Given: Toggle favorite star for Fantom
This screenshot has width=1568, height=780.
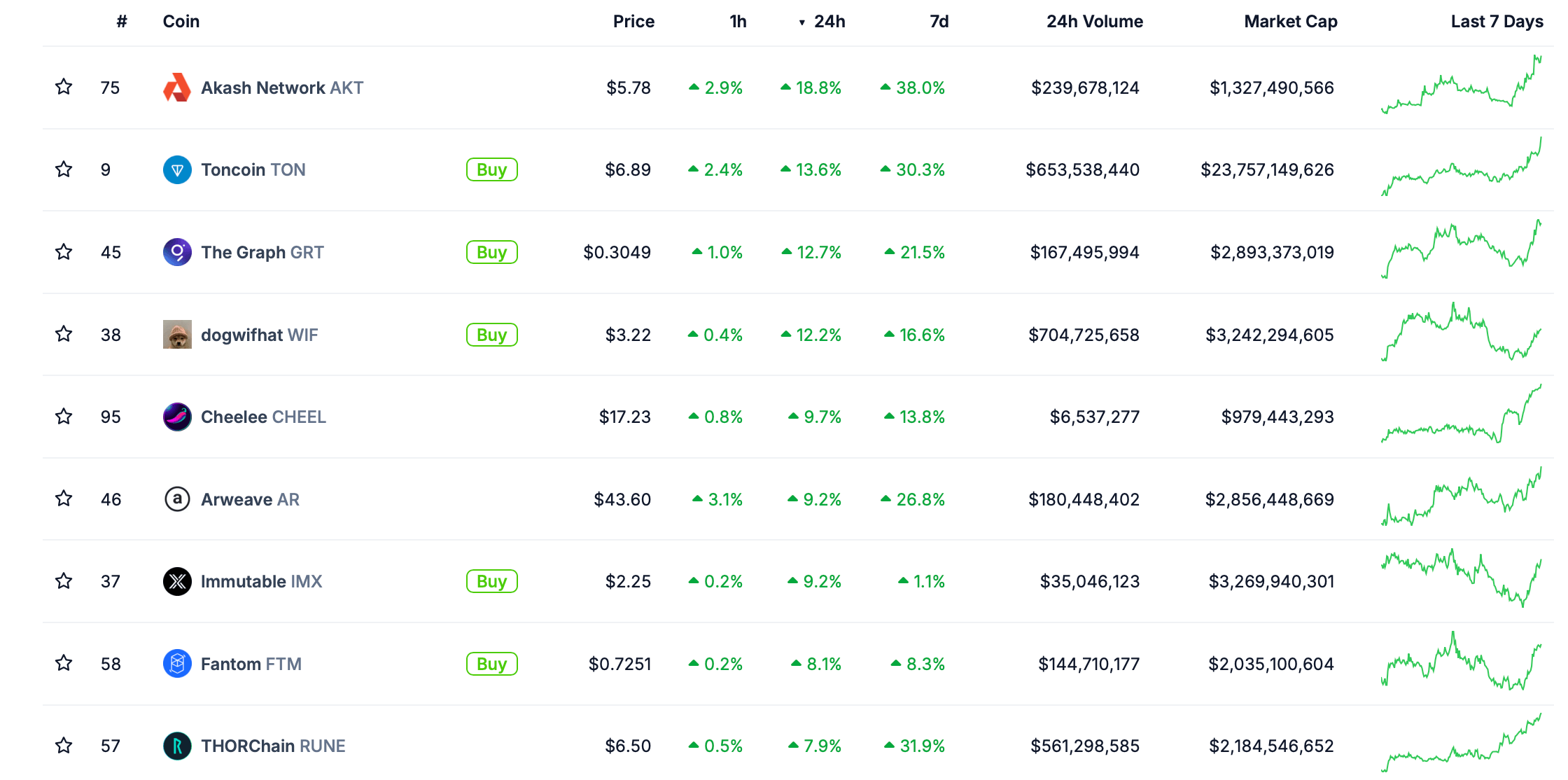Looking at the screenshot, I should [x=64, y=663].
